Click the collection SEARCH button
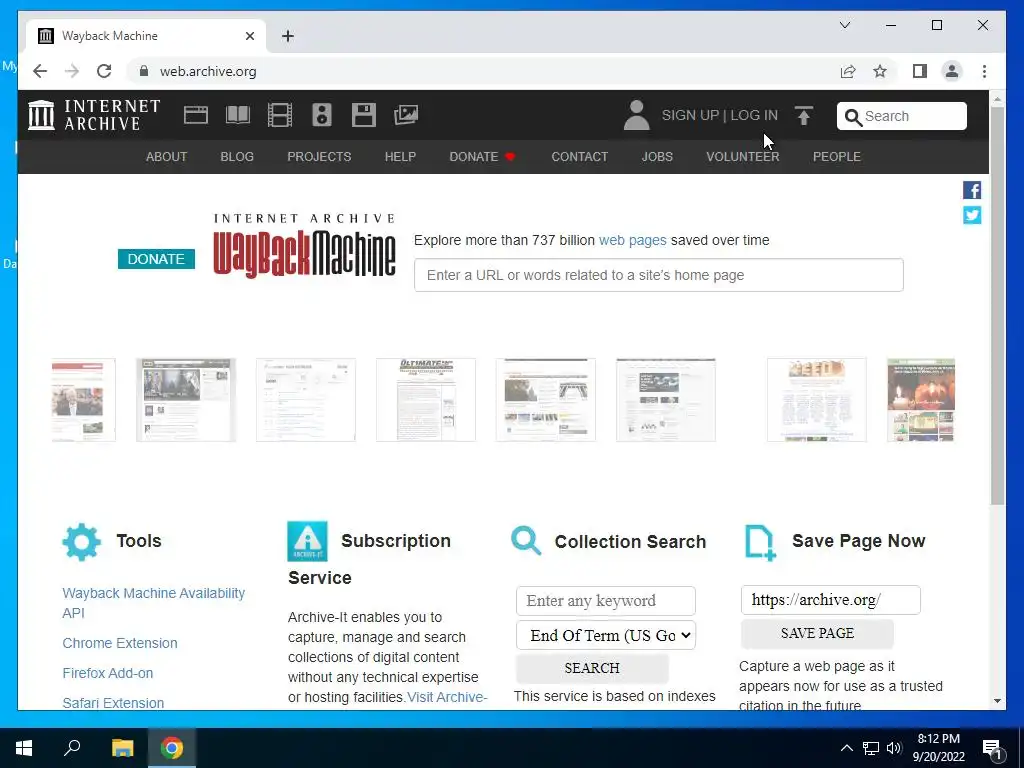 [x=592, y=668]
